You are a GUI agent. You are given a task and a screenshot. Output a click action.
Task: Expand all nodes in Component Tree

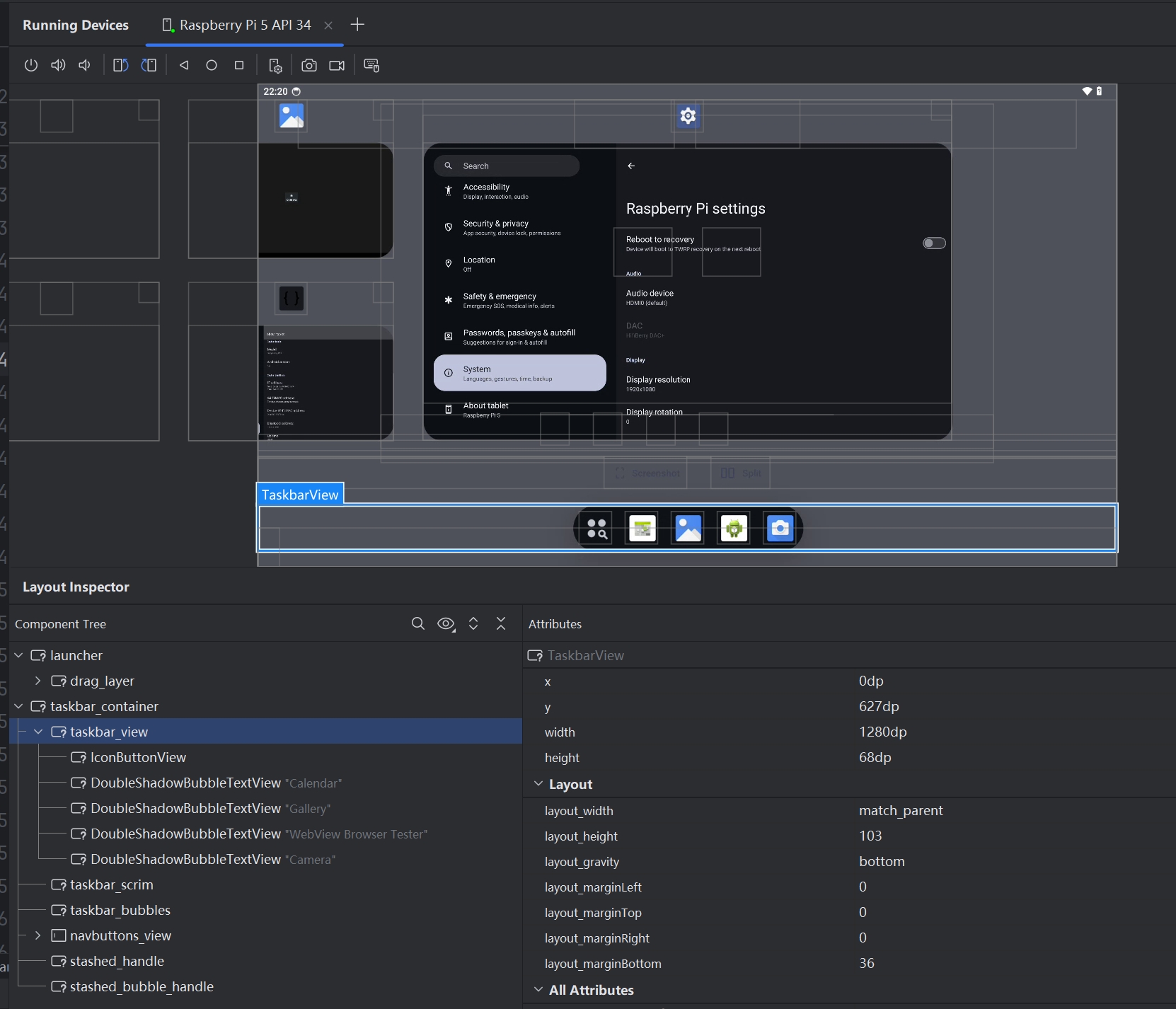coord(473,623)
